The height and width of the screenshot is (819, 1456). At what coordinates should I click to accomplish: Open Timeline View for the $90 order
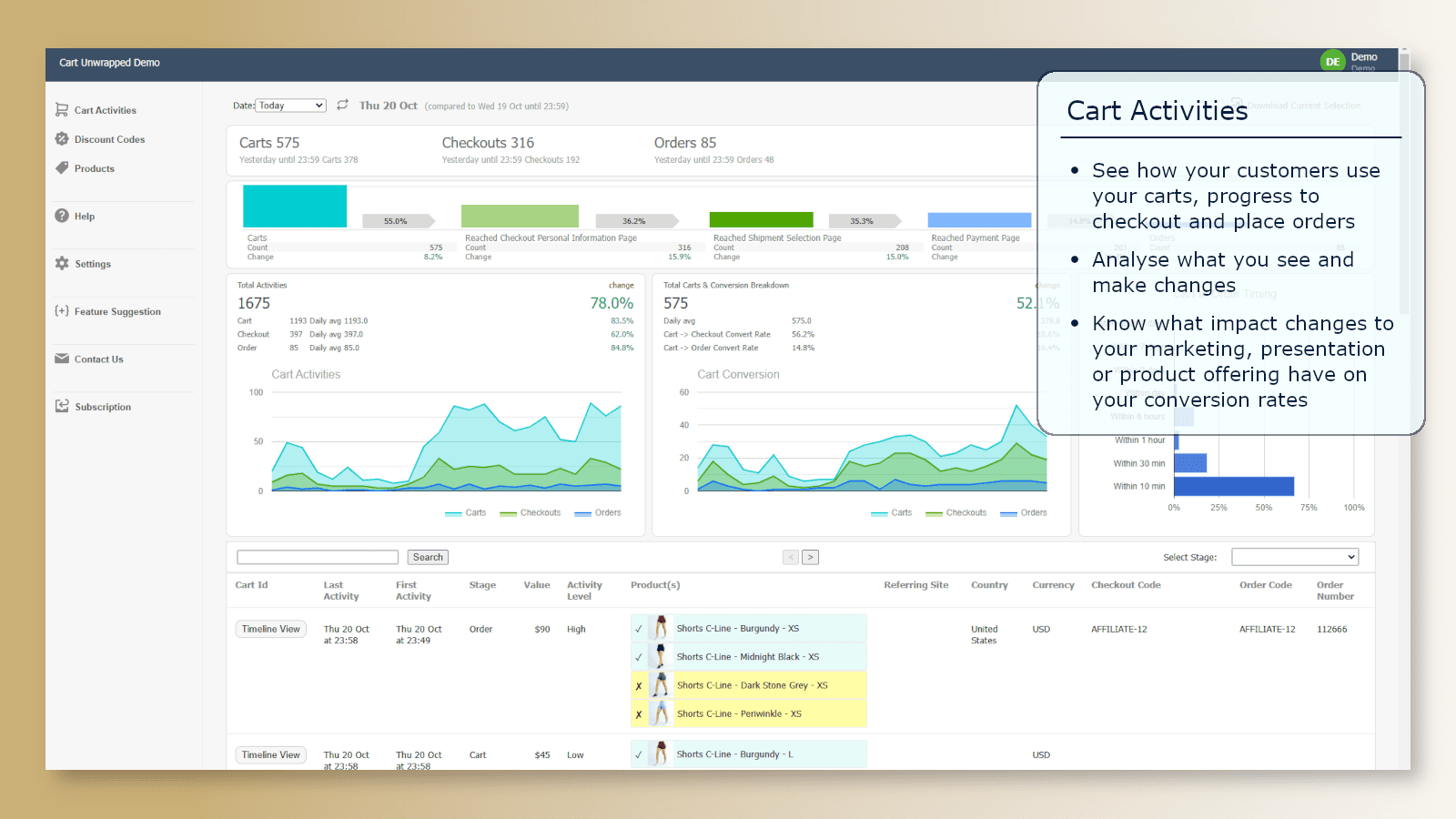pyautogui.click(x=271, y=629)
